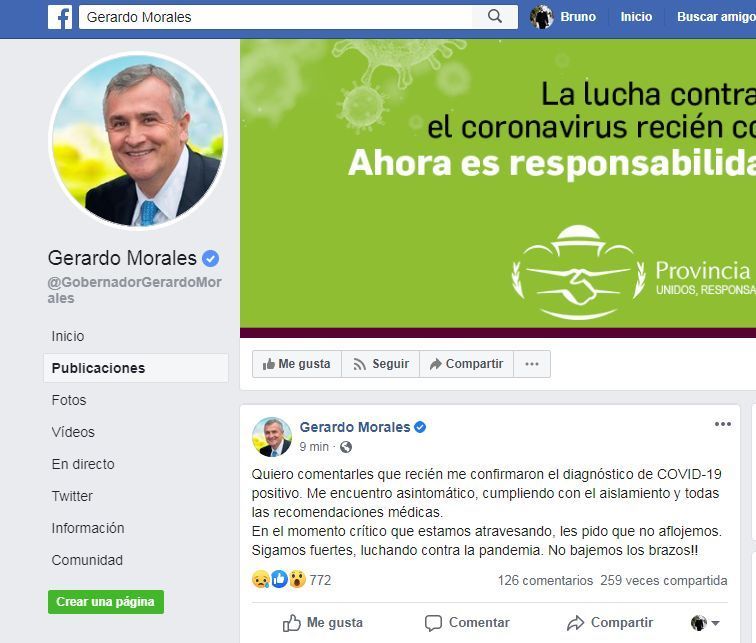
Task: Like the page with Me gusta button
Action: coord(297,364)
